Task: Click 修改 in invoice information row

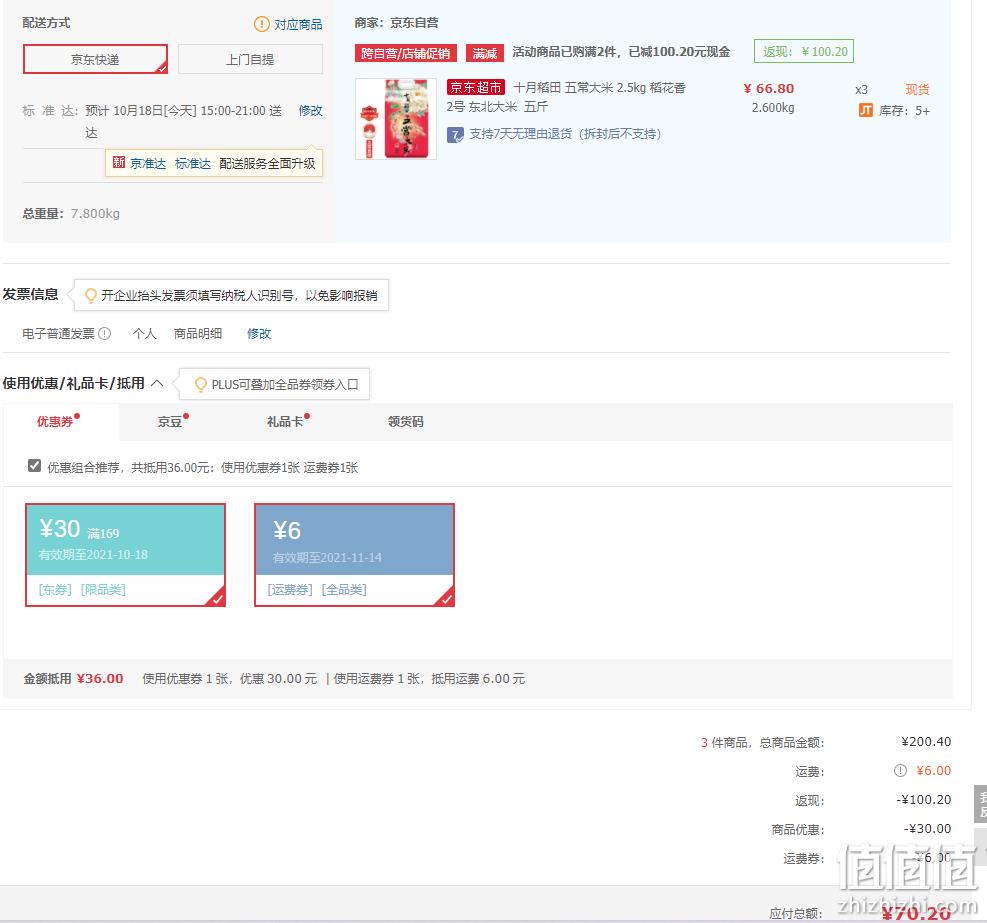Action: click(x=259, y=333)
